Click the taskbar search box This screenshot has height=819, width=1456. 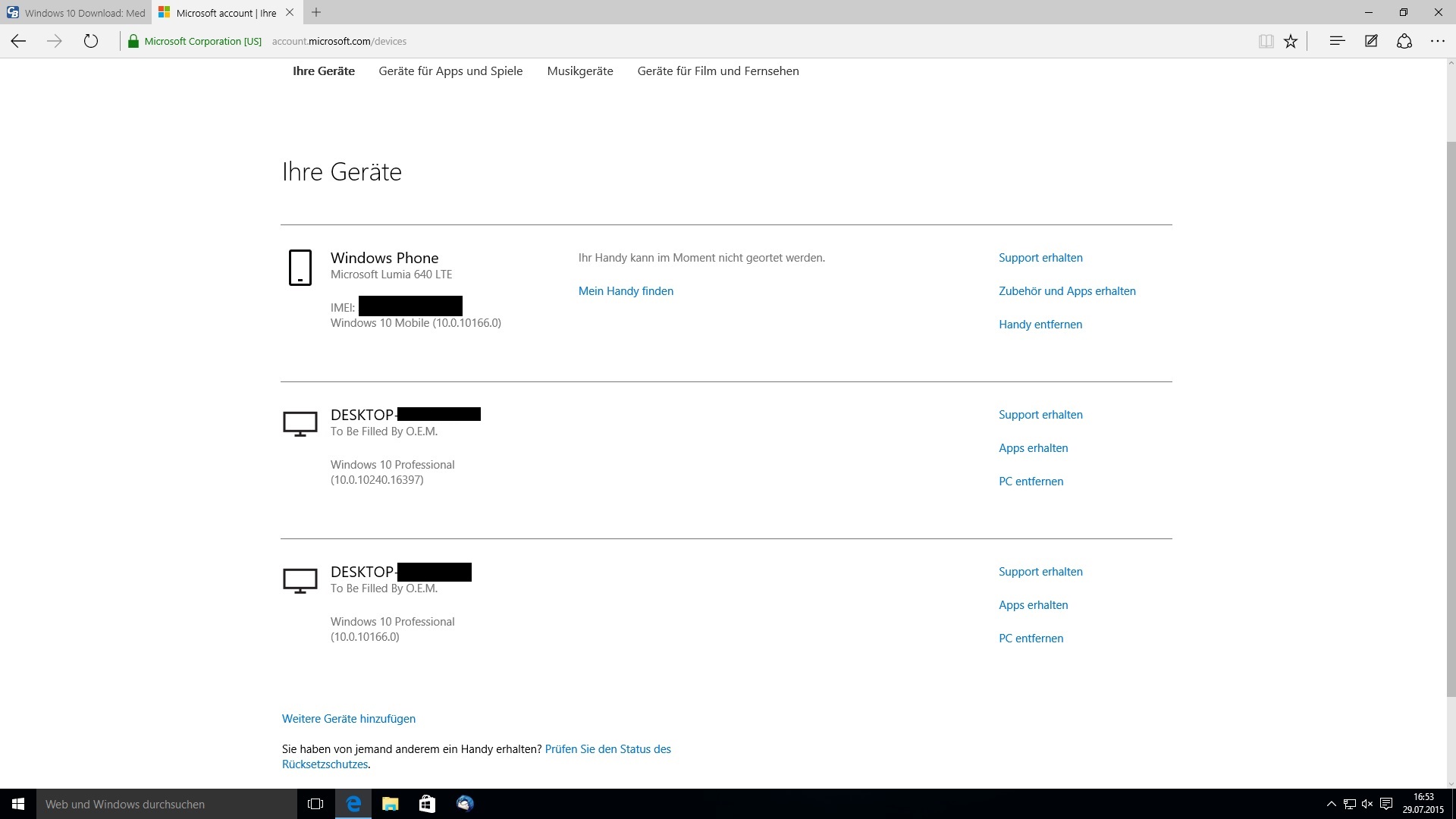167,804
